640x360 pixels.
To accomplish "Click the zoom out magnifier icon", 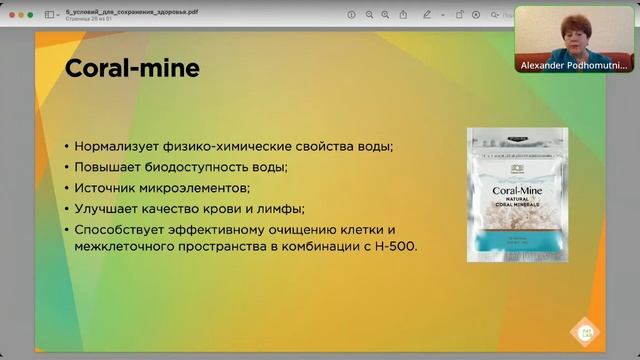I will coord(369,15).
